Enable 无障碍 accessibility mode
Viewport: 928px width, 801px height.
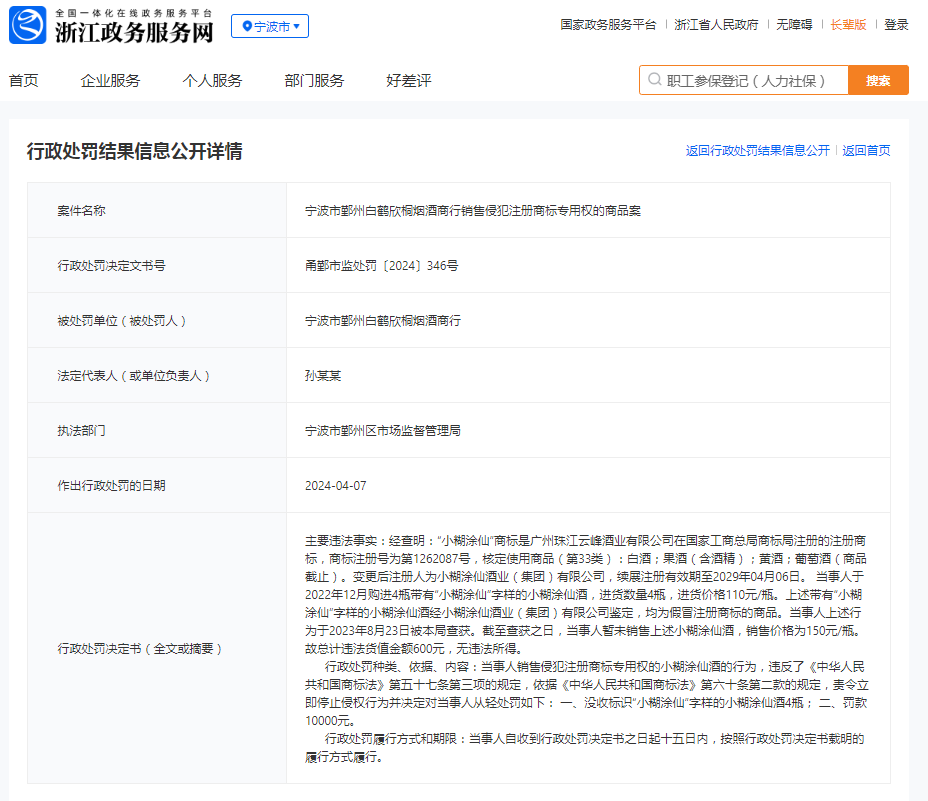[794, 25]
